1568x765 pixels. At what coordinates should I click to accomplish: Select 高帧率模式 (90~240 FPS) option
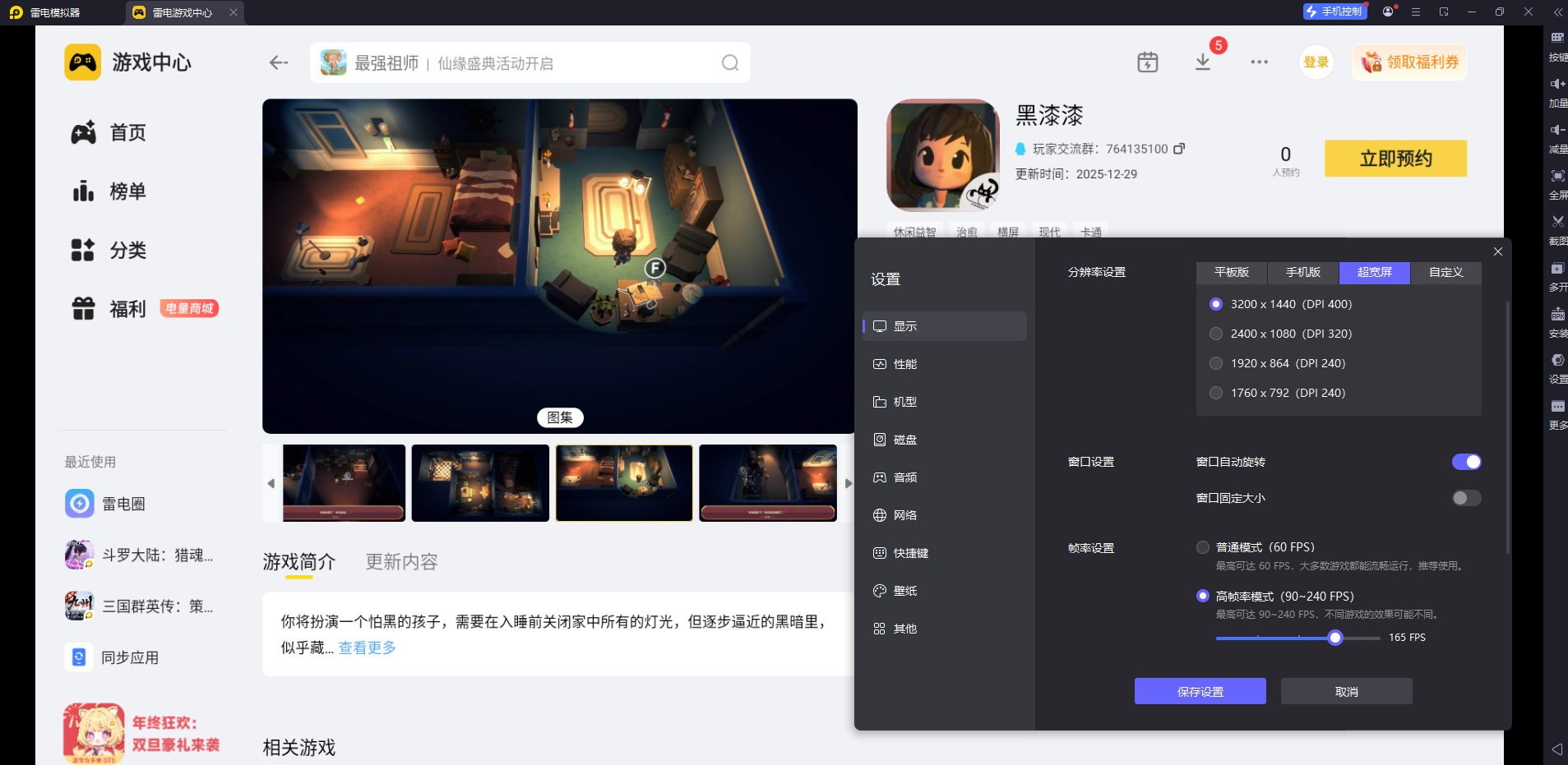(1275, 597)
